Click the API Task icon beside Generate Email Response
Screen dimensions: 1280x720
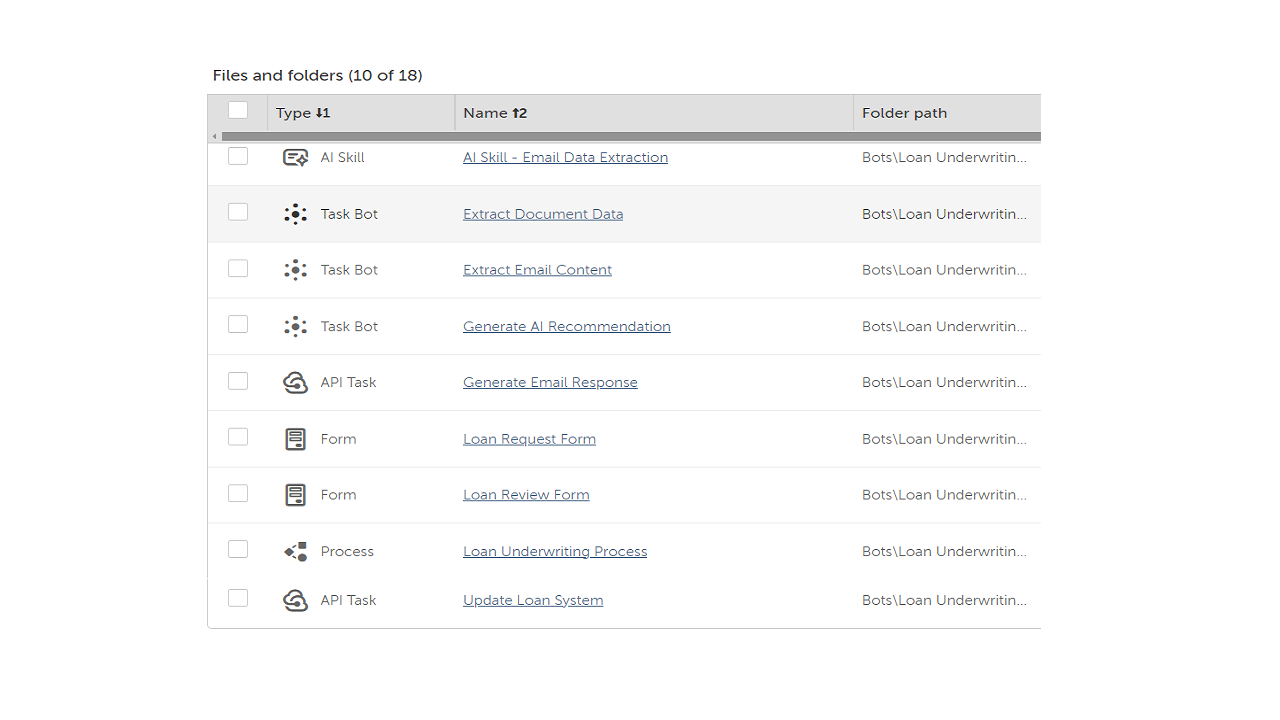tap(295, 382)
